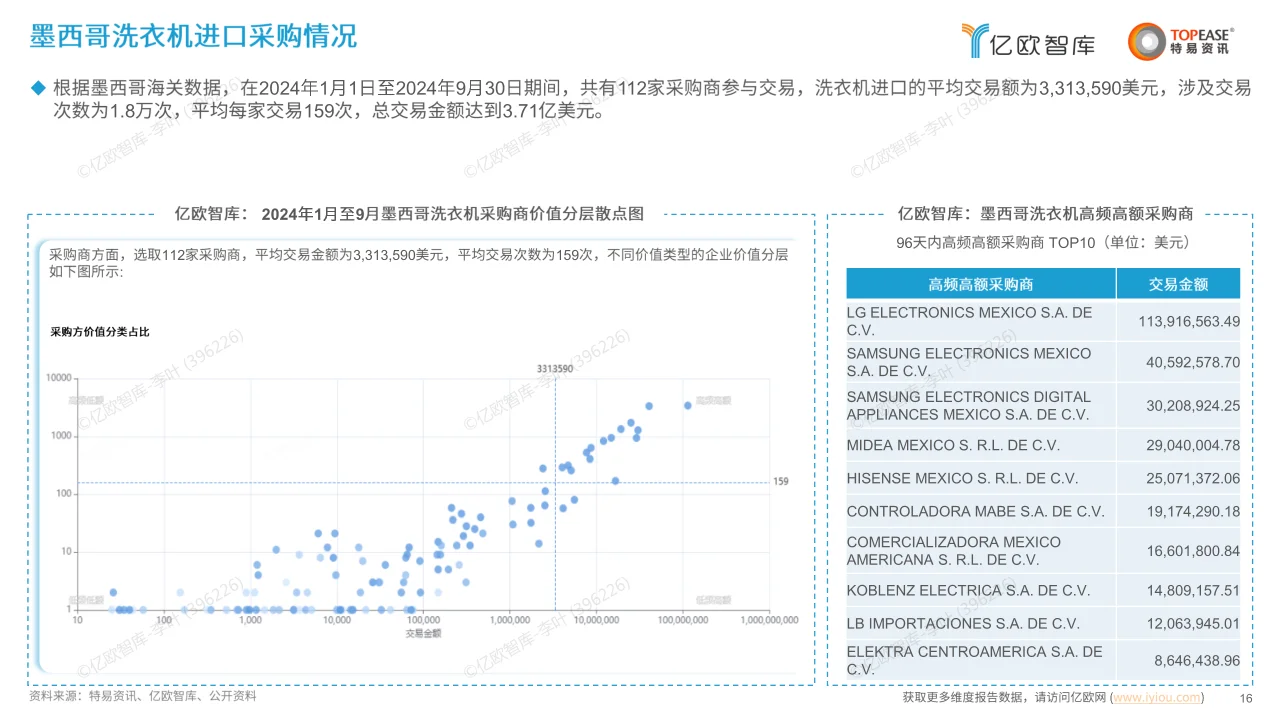This screenshot has height=720, width=1280.
Task: Click the 1,000,000,000 x-axis tick label
Action: 769,620
